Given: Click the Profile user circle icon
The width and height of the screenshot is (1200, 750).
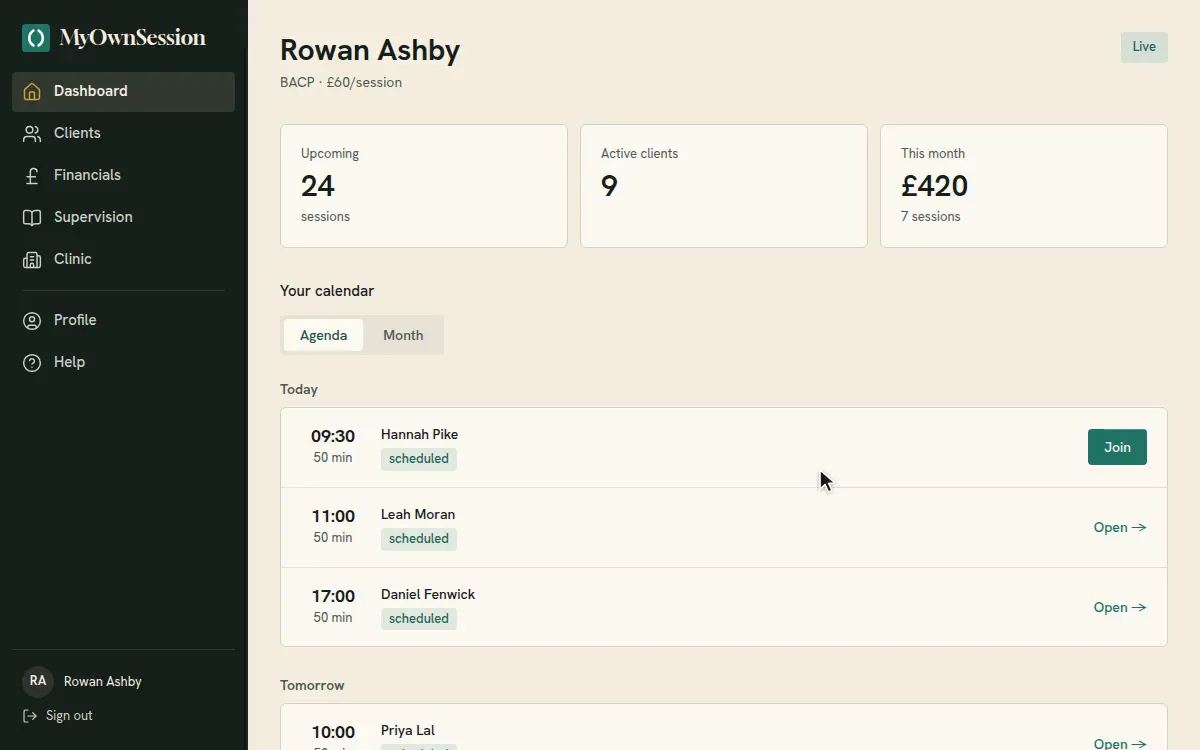Looking at the screenshot, I should [32, 320].
